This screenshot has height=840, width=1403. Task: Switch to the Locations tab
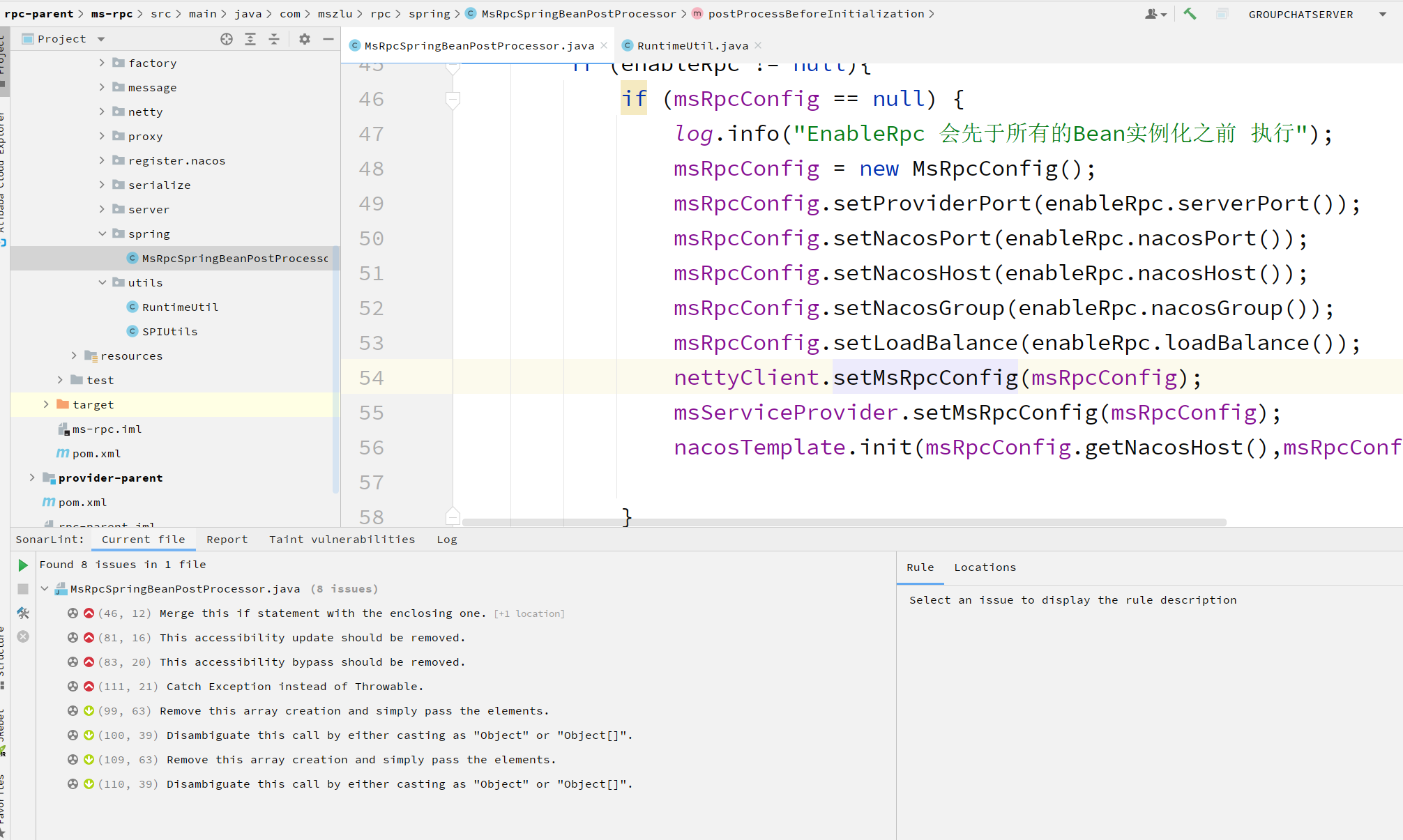point(985,567)
